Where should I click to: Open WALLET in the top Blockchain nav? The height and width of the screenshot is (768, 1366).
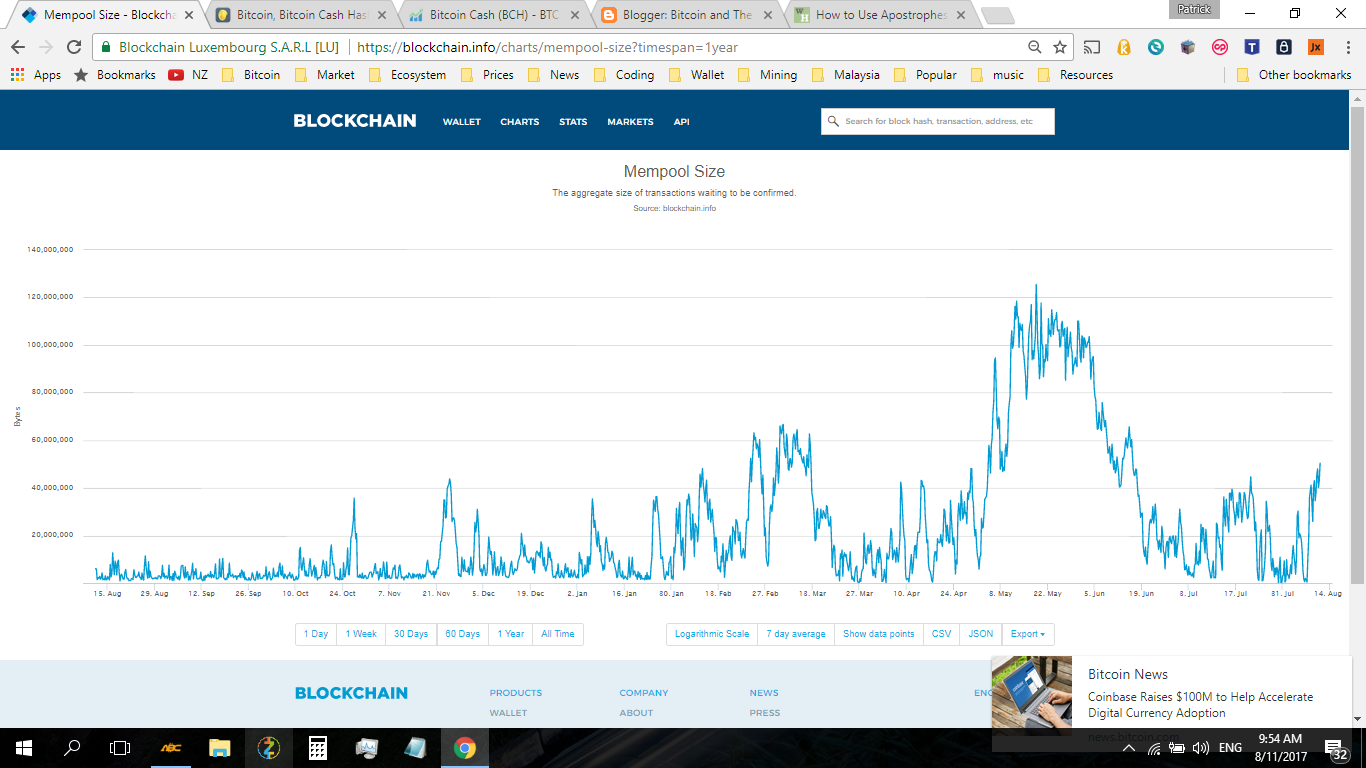click(462, 122)
